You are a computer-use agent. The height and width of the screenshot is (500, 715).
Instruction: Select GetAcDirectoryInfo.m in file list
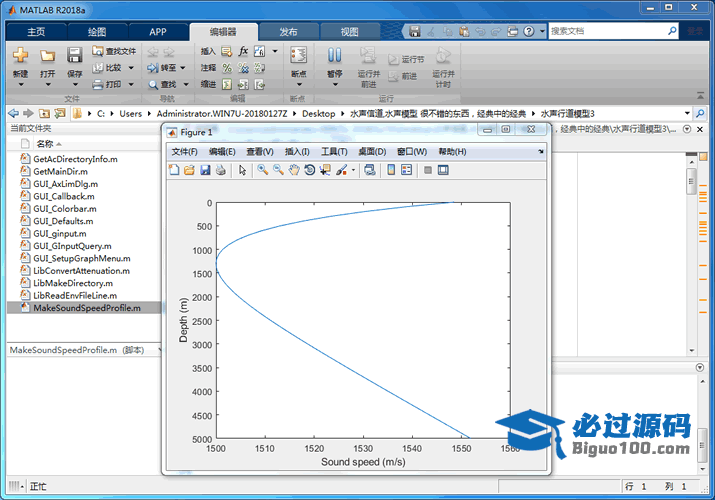(x=75, y=159)
